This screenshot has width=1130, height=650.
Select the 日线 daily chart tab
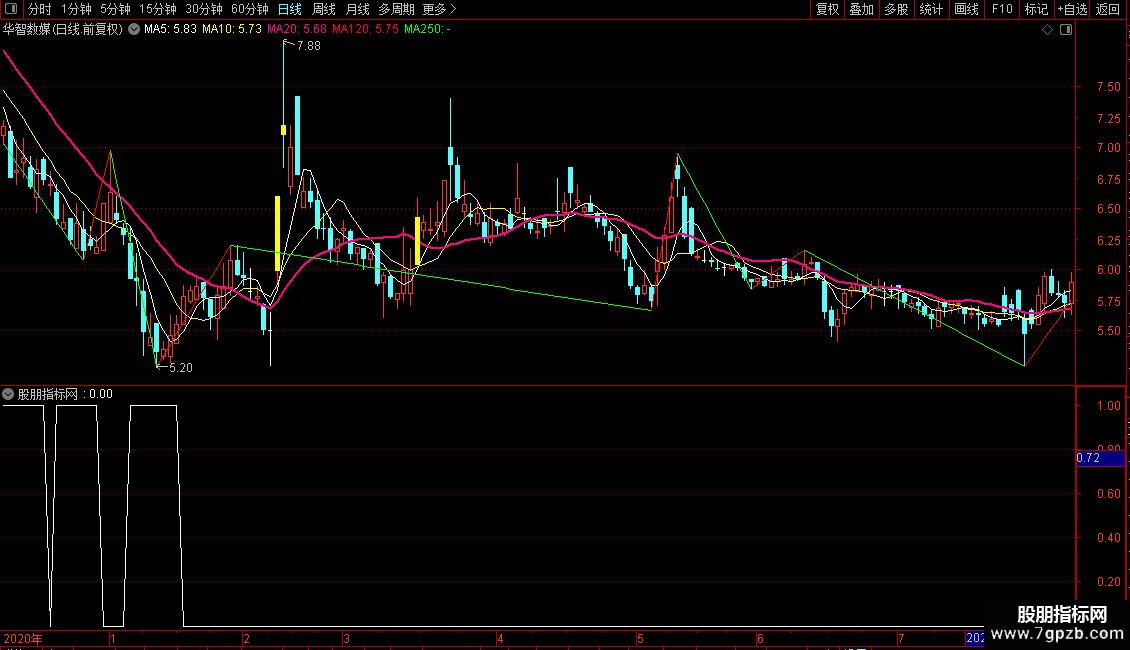(290, 9)
